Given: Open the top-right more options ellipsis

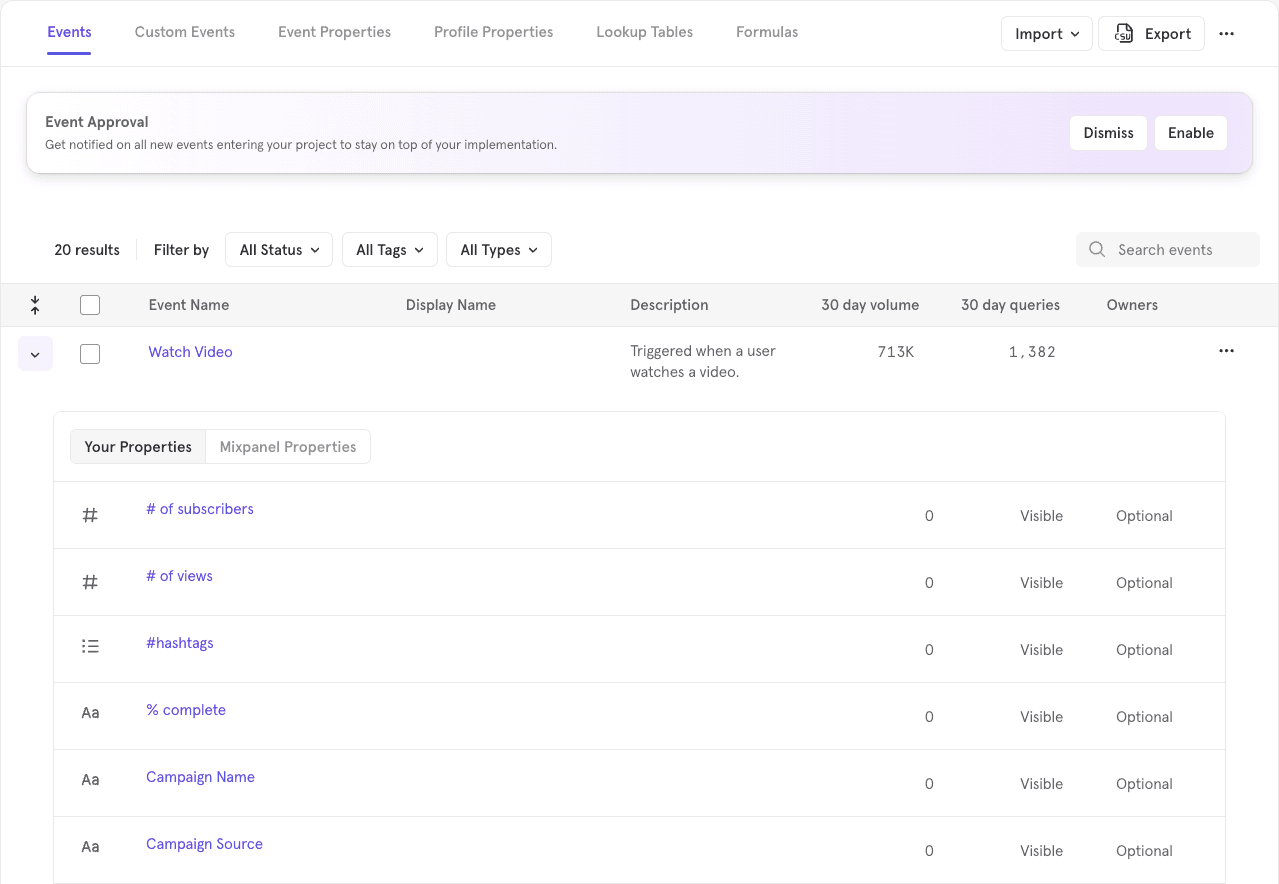Looking at the screenshot, I should (1226, 33).
